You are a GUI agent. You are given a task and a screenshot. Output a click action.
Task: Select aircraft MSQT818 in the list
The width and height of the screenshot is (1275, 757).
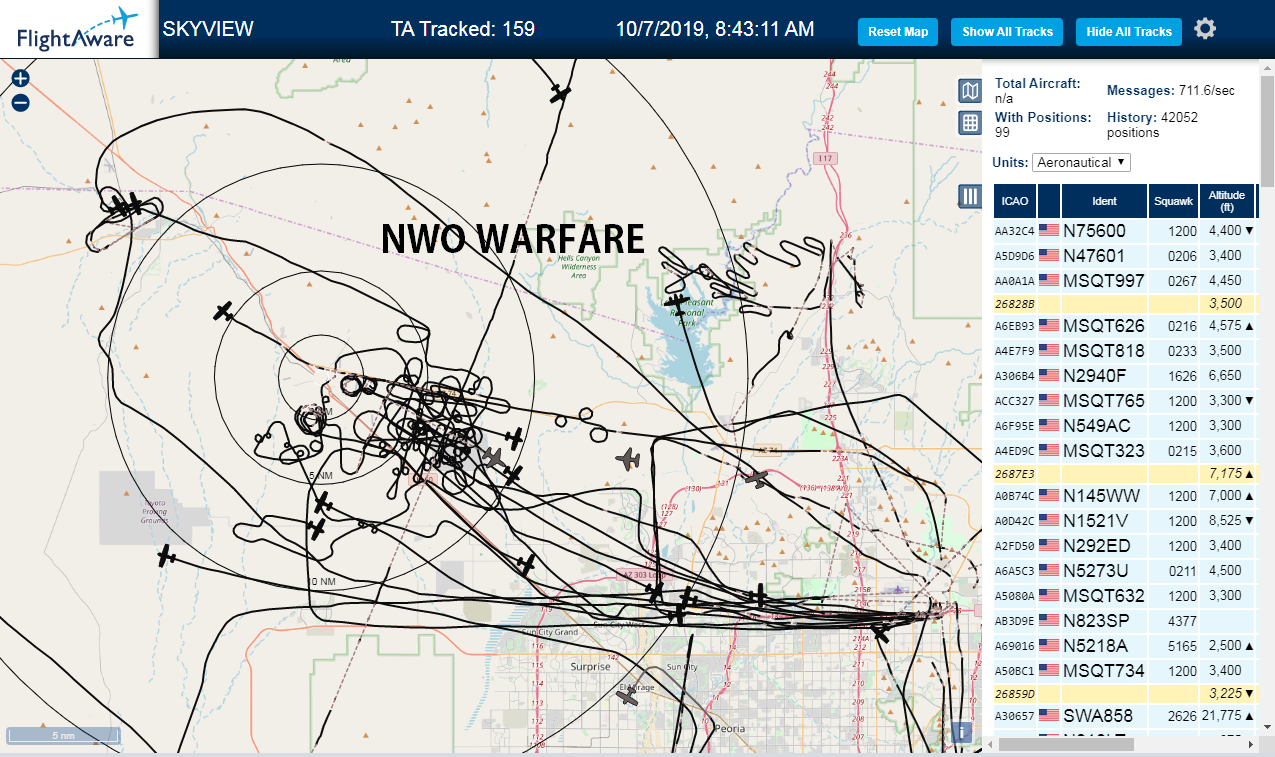coord(1125,350)
